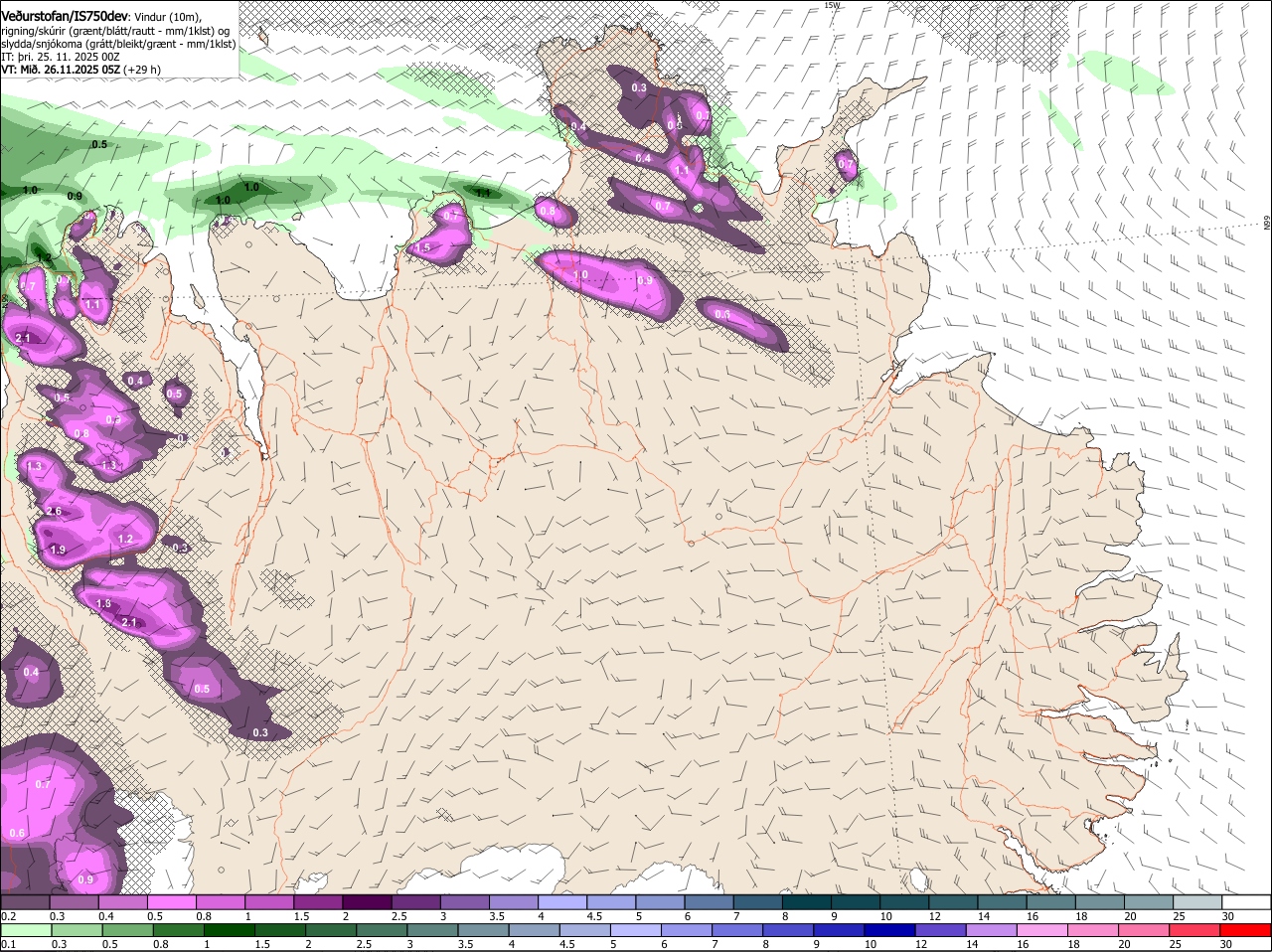The image size is (1272, 952).
Task: Pick lavender snow swatch between 4 and 4.5
Action: point(562,902)
